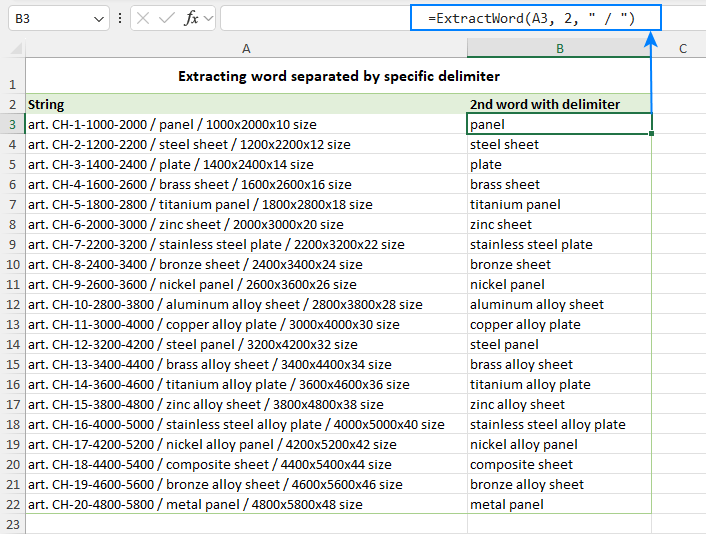Click the Name Box showing B3
This screenshot has height=534, width=706.
59,18
